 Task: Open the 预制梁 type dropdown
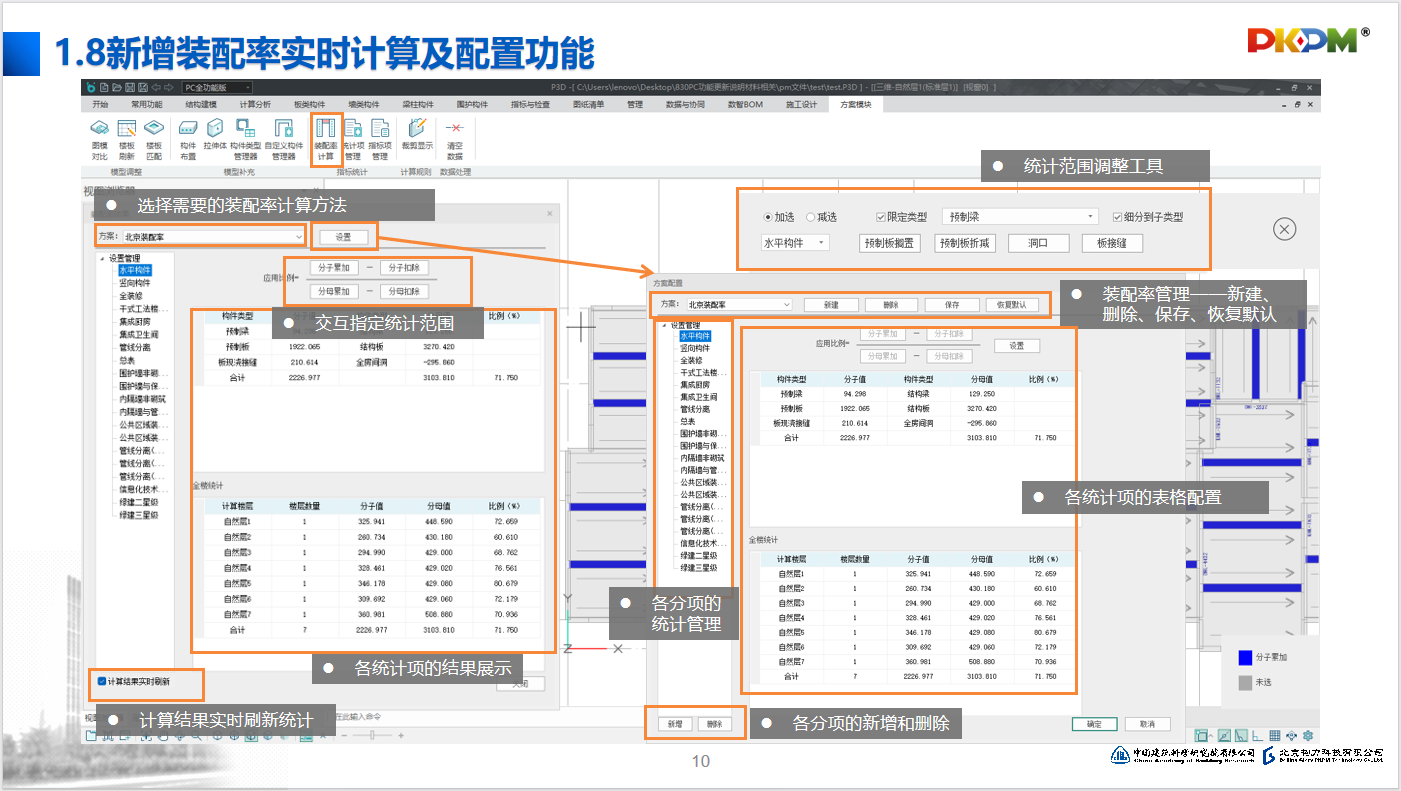(1019, 217)
